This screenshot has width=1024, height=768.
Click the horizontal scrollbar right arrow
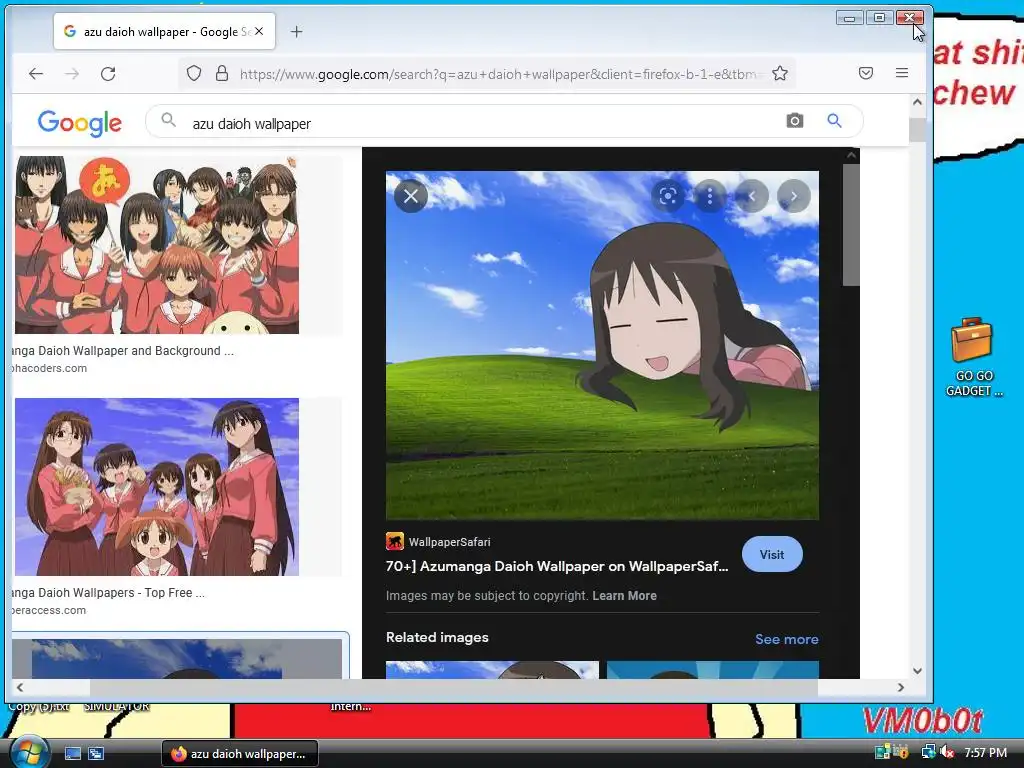click(x=901, y=688)
